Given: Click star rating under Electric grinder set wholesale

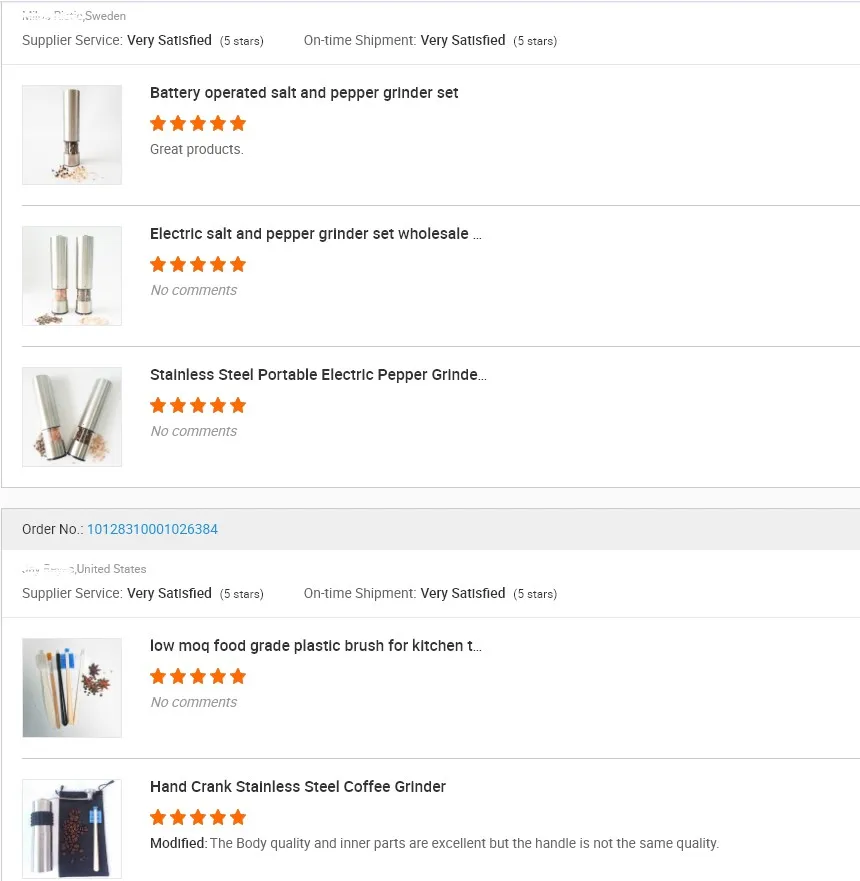Looking at the screenshot, I should point(198,265).
